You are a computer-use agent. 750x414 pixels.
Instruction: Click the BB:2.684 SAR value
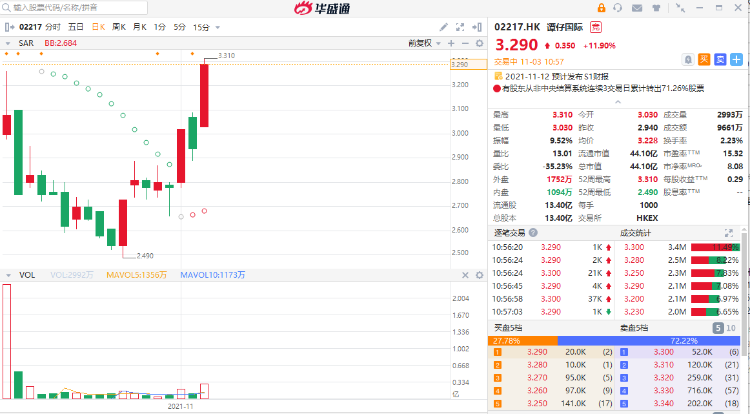60,44
